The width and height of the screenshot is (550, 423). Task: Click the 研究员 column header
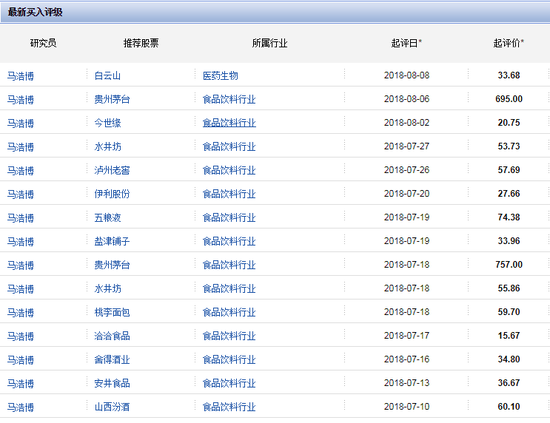click(43, 43)
